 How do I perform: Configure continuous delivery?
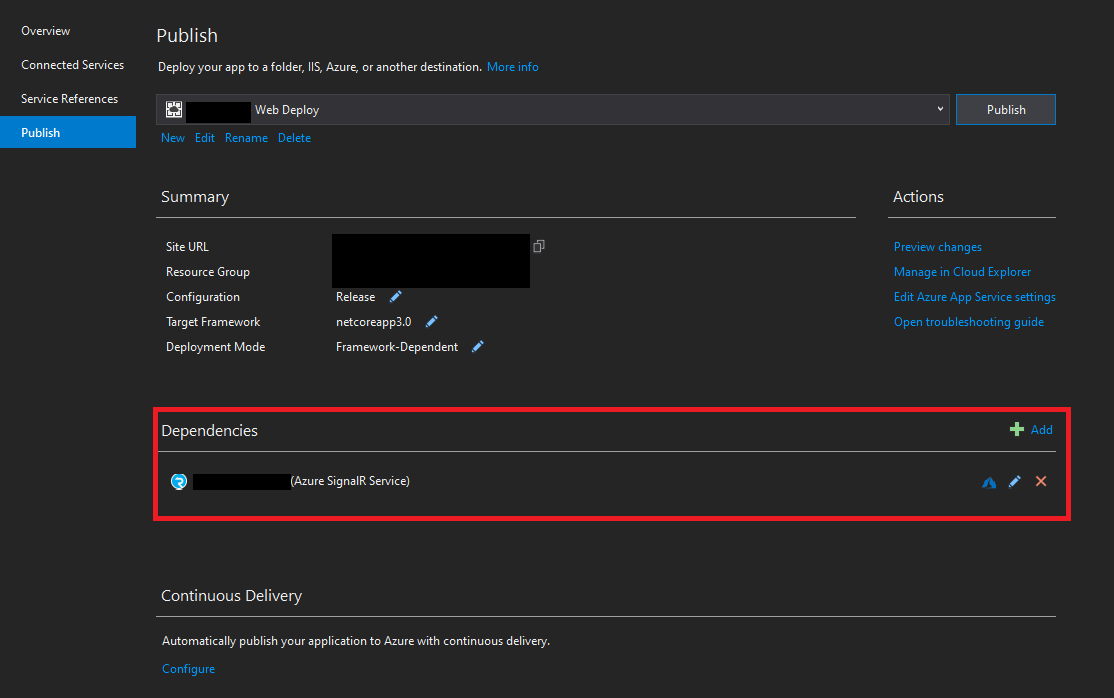coord(188,668)
